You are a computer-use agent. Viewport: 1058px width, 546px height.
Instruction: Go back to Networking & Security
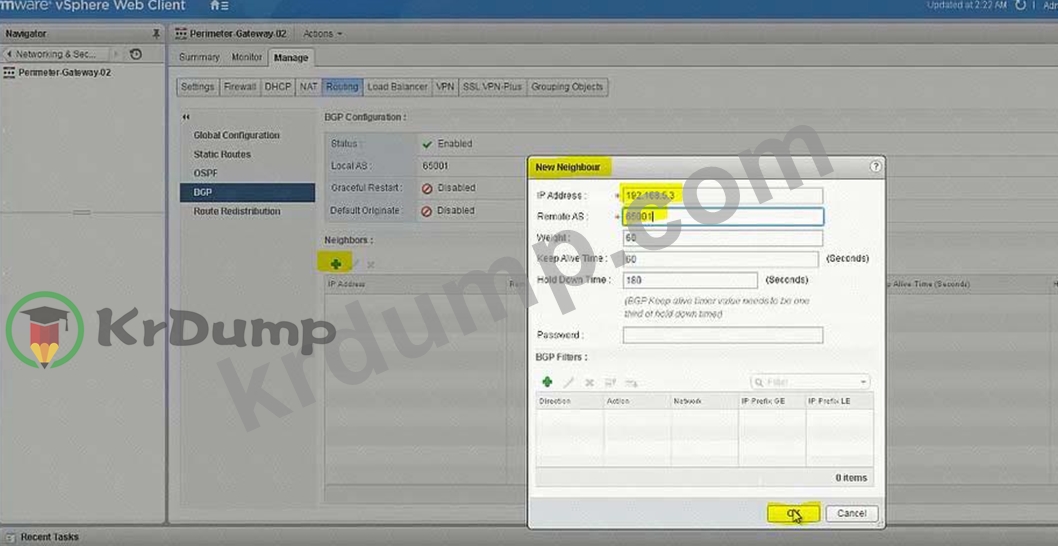[56, 54]
